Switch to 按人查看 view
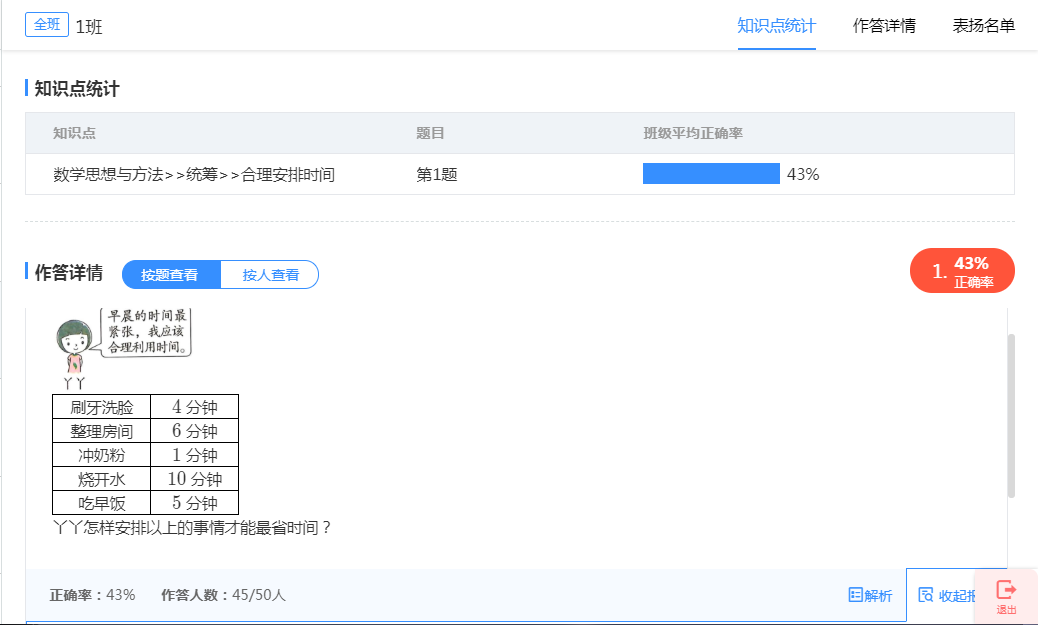1038x625 pixels. 270,275
